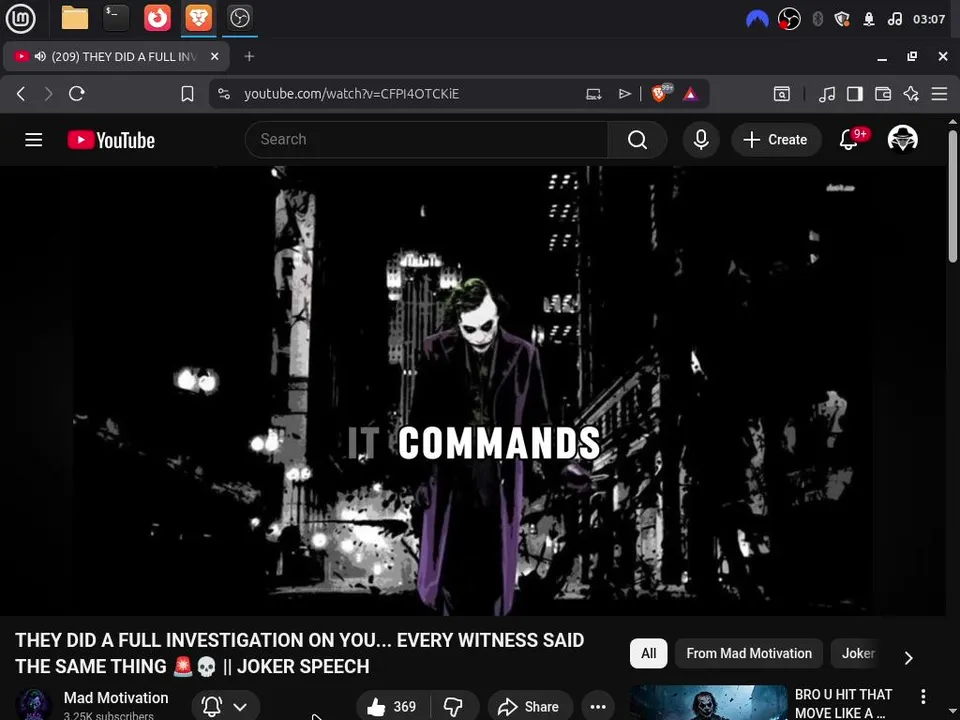Image resolution: width=960 pixels, height=720 pixels.
Task: Switch to Brave browser in the panel
Action: coord(198,18)
